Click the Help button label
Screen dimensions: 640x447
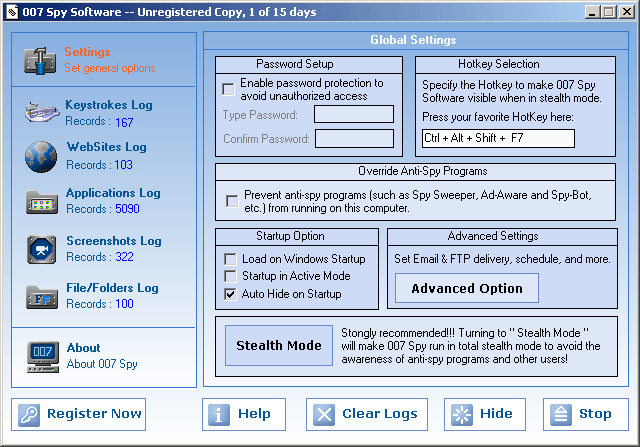point(254,414)
